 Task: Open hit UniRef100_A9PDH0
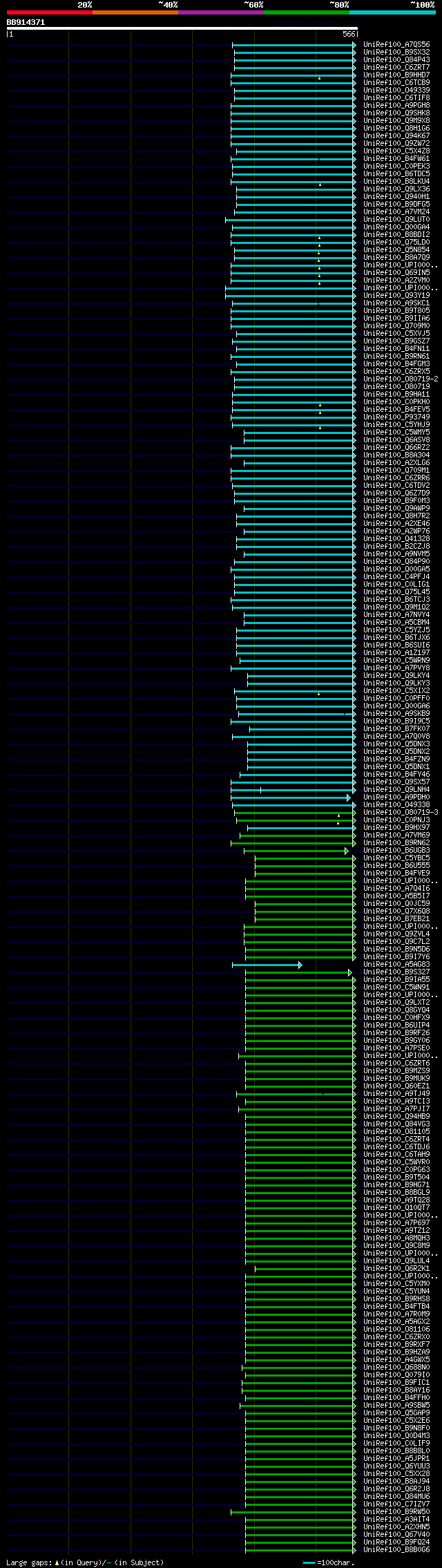pyautogui.click(x=396, y=797)
